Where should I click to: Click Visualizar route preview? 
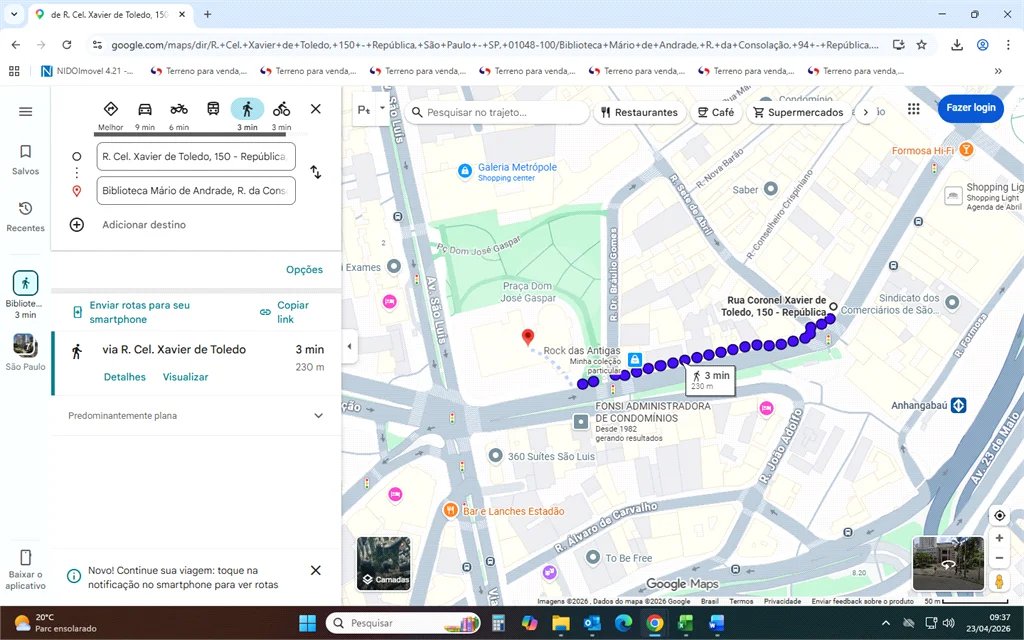pos(185,377)
